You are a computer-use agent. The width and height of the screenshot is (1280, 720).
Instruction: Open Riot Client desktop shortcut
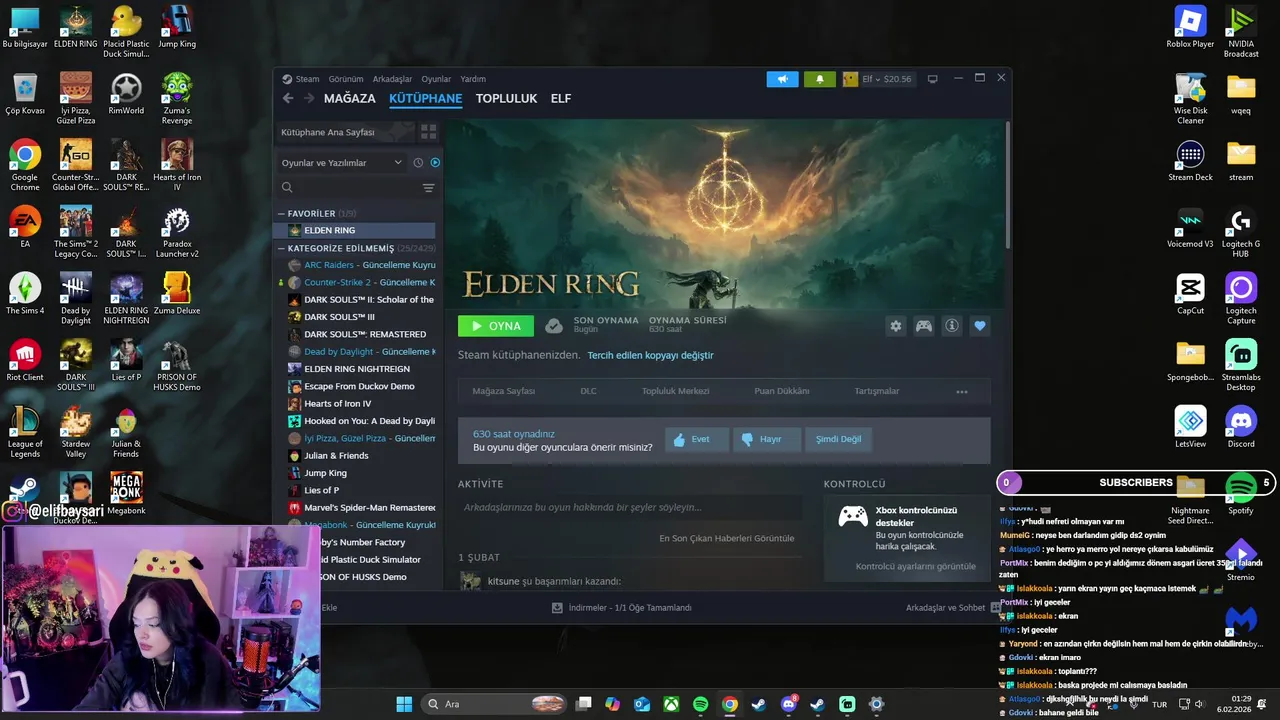pyautogui.click(x=25, y=361)
